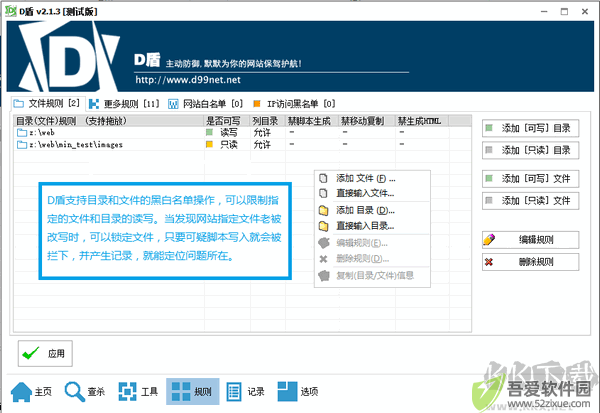Open the 查杀 scan section
This screenshot has width=600, height=413.
tap(85, 392)
